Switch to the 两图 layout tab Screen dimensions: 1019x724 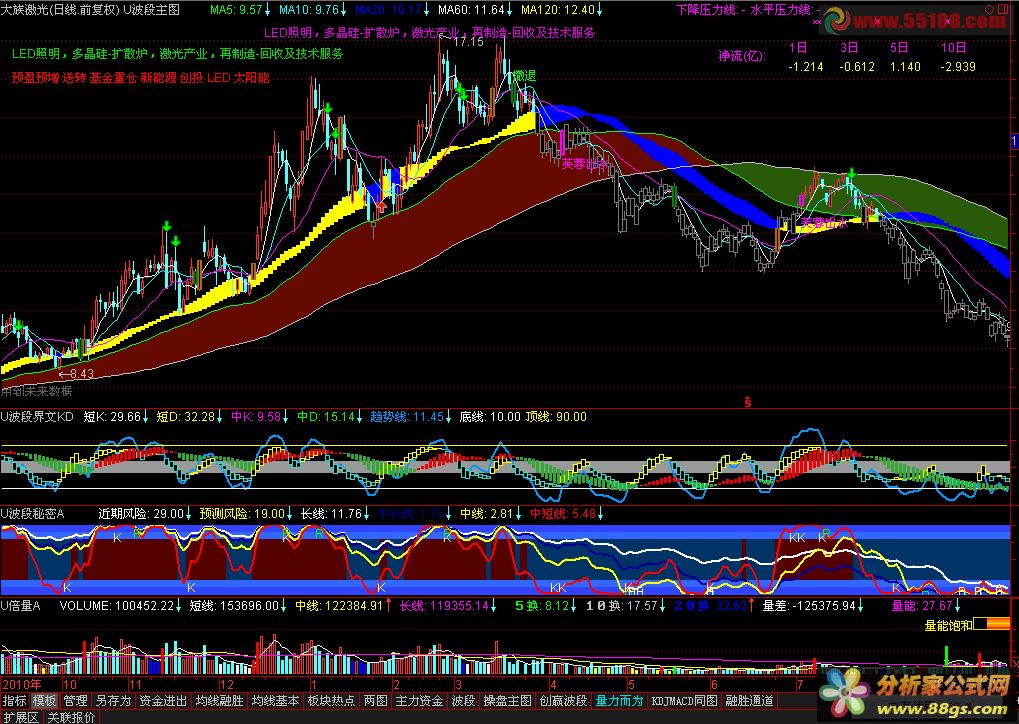[x=376, y=701]
